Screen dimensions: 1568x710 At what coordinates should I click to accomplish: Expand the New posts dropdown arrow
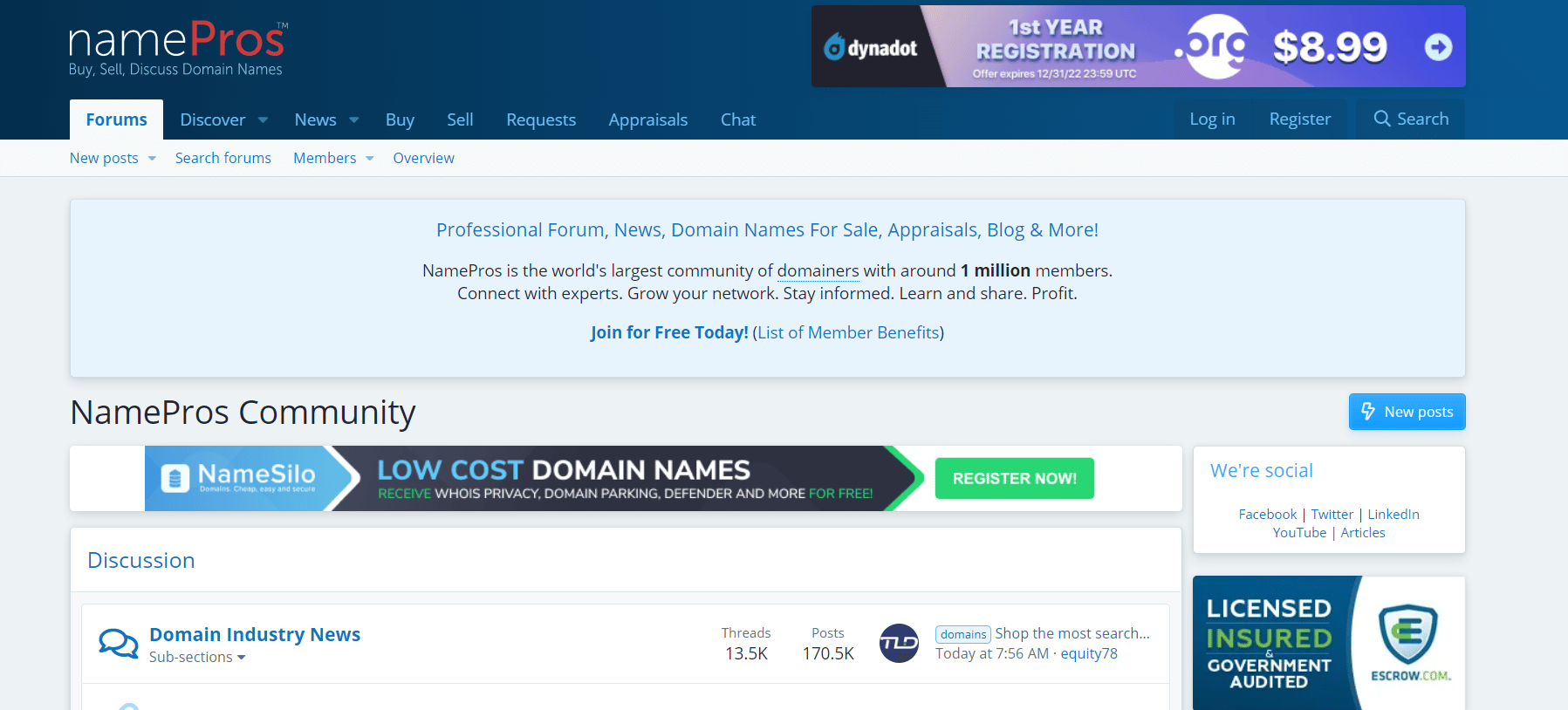tap(152, 159)
